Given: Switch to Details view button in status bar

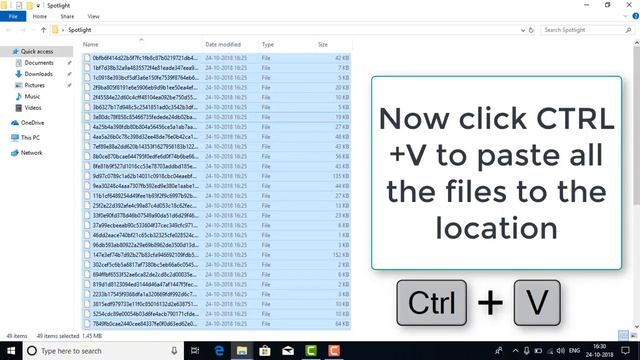Looking at the screenshot, I should coord(623,336).
